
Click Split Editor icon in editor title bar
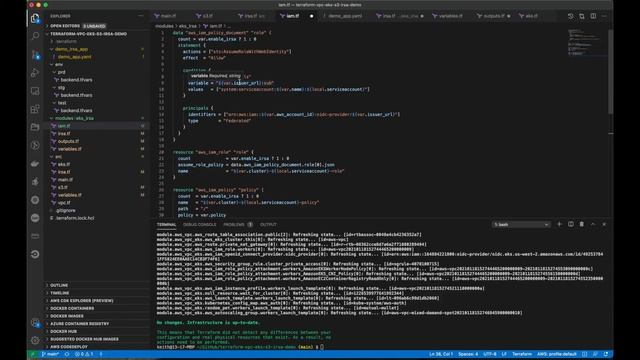[x=593, y=16]
